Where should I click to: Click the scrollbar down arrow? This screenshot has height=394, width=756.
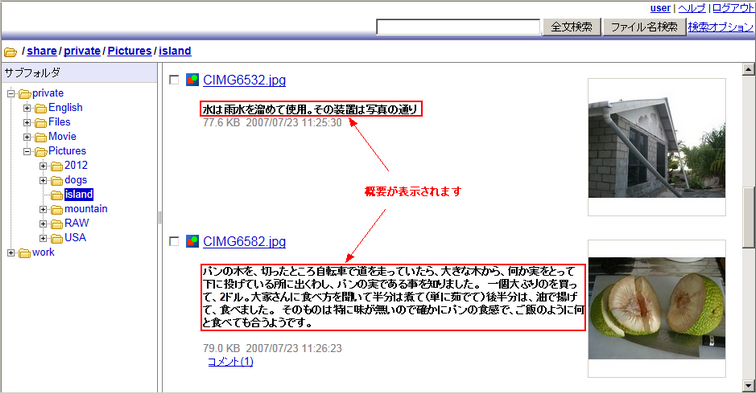(x=748, y=386)
